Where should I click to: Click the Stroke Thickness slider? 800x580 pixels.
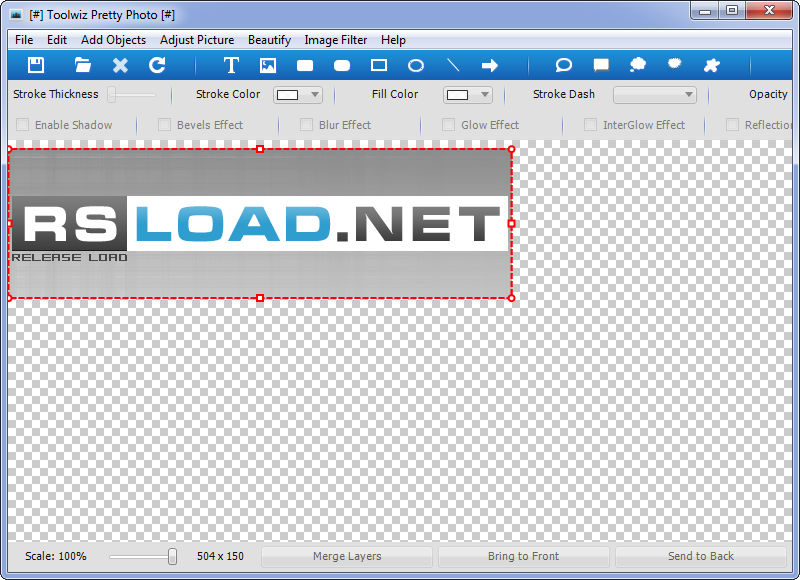(x=132, y=95)
